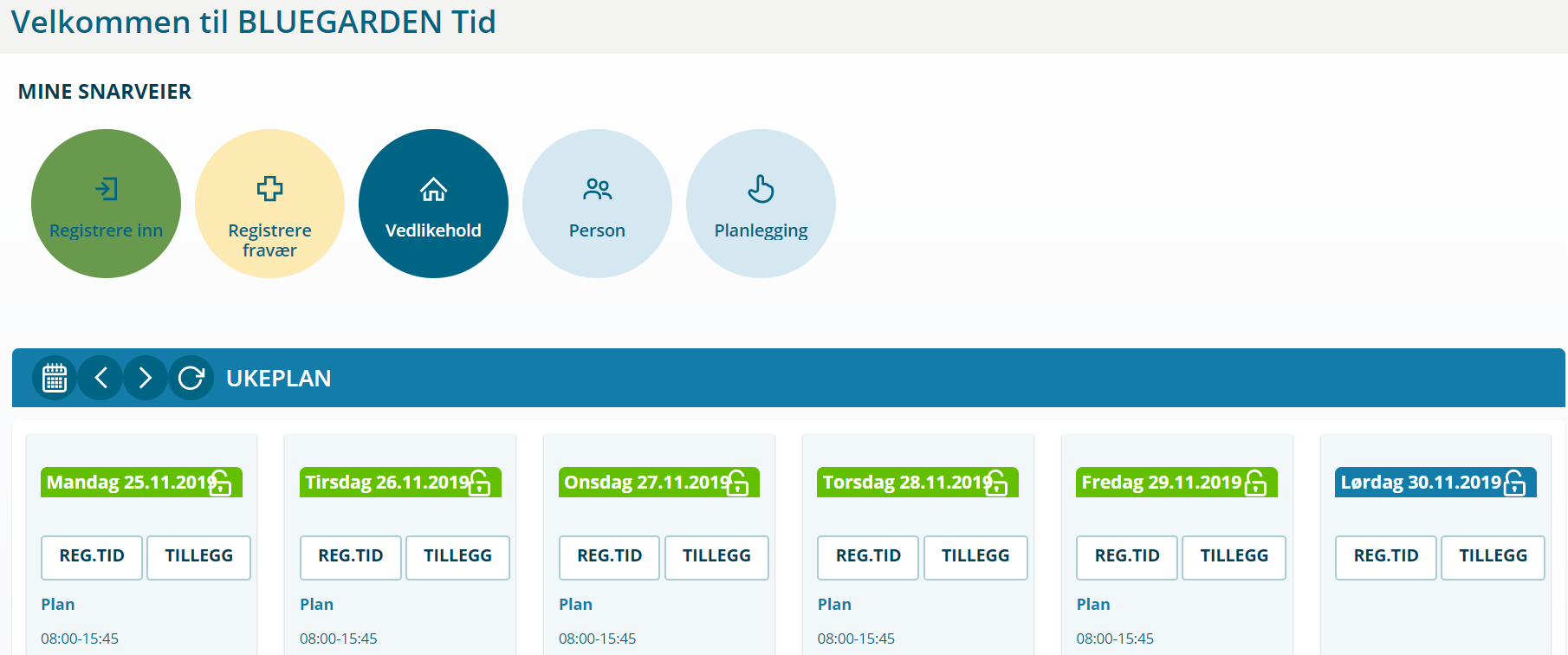Click TILLEGG for Lørdag 30.11.2019

[x=1493, y=557]
